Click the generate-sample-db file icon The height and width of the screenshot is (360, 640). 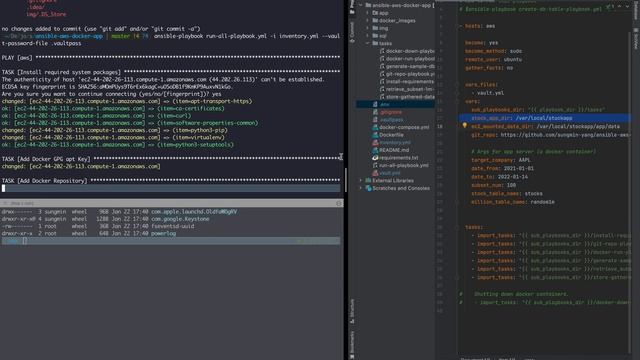coord(382,66)
